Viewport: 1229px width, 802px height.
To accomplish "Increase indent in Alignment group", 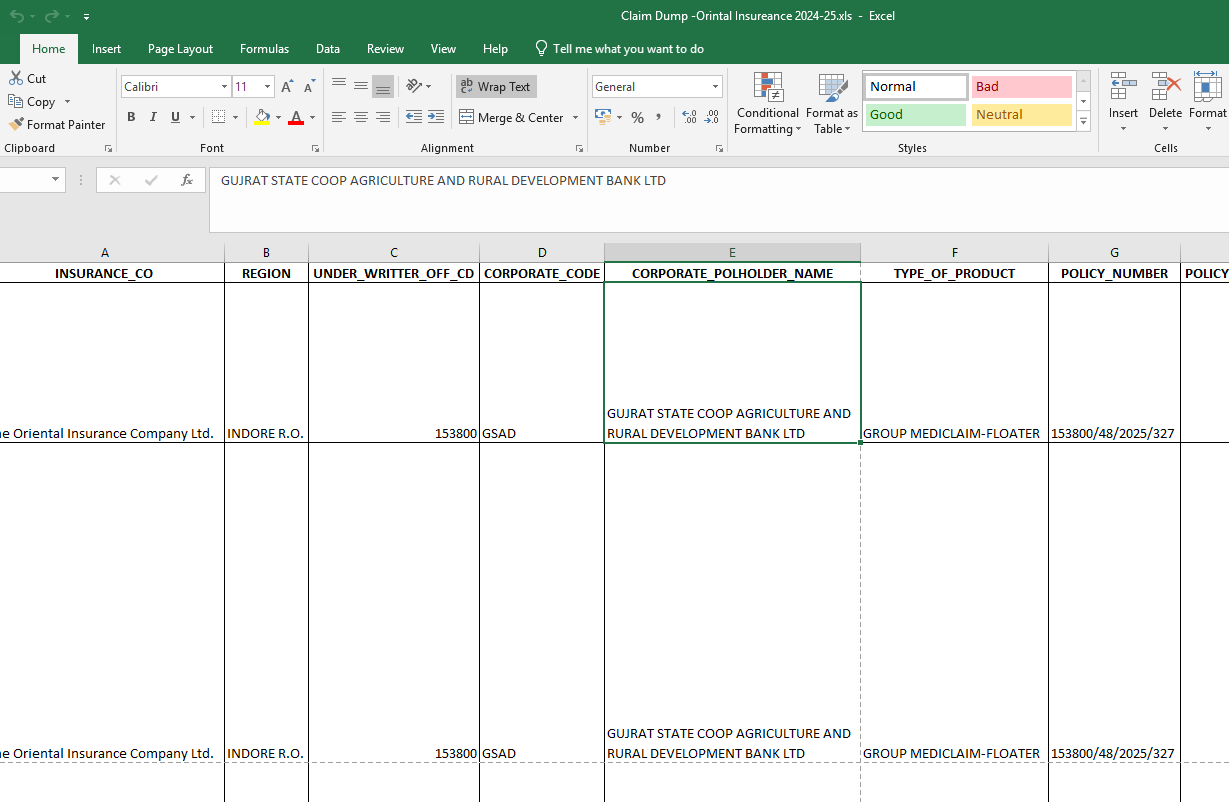I will (436, 117).
